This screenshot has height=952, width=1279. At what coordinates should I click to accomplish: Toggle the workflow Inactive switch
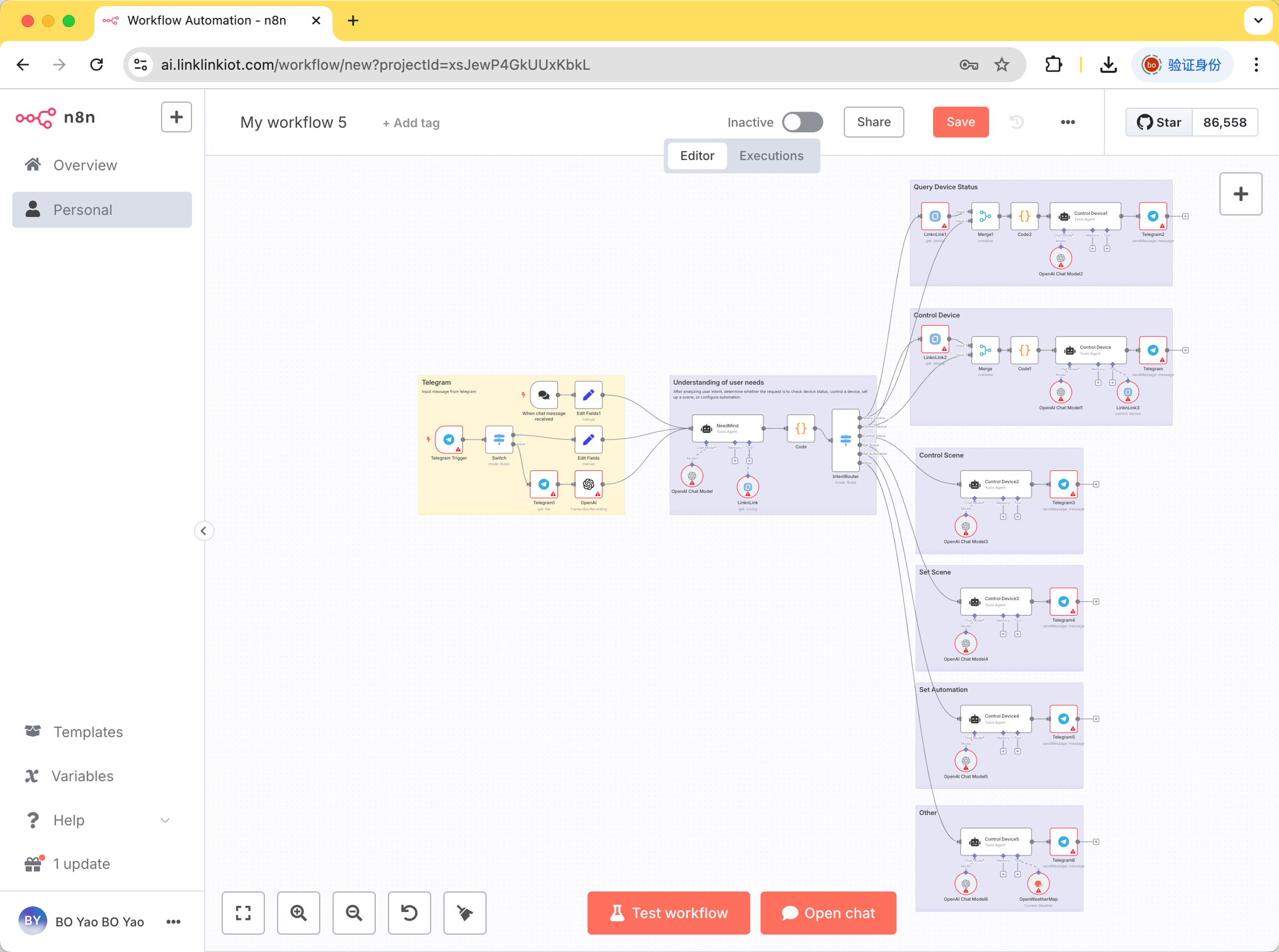click(802, 122)
